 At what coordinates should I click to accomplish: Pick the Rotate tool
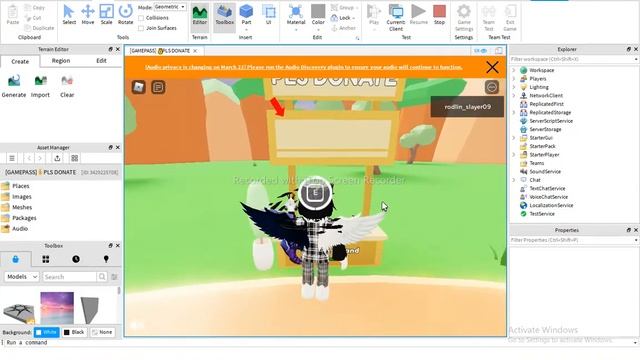125,15
